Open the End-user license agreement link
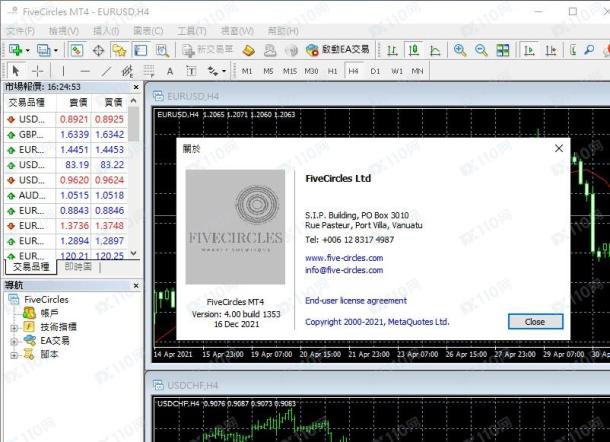The height and width of the screenshot is (442, 610). coord(356,300)
